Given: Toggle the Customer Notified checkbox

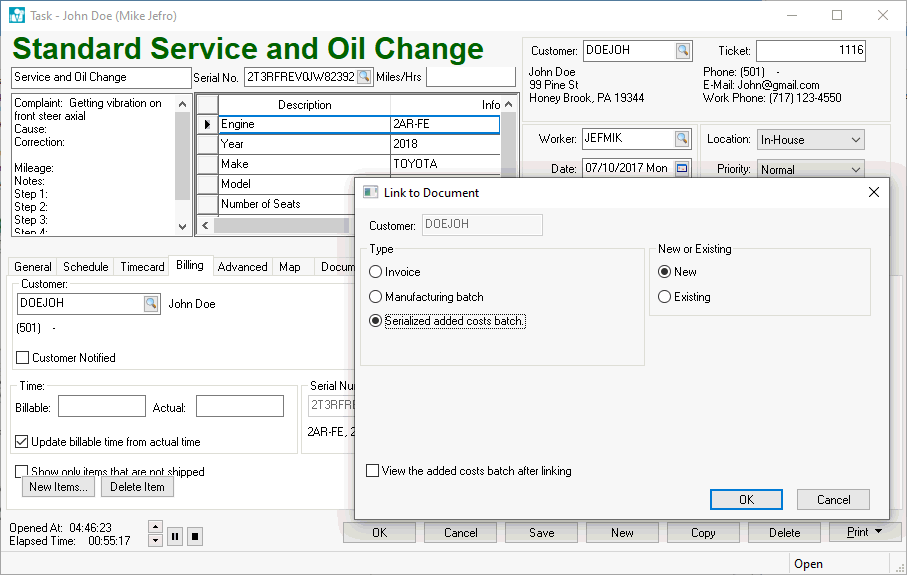Looking at the screenshot, I should 23,358.
